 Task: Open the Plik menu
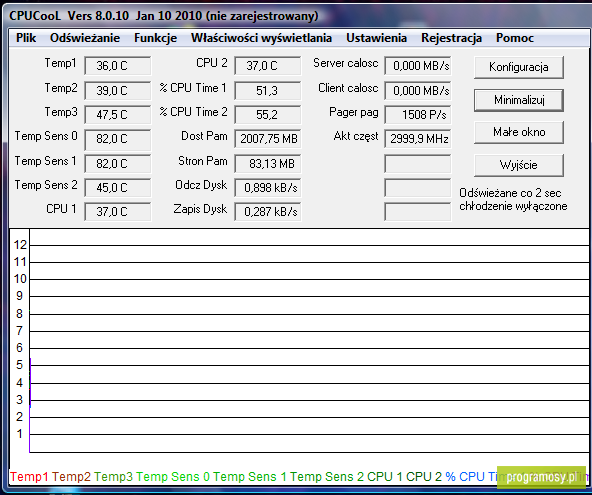tap(26, 38)
